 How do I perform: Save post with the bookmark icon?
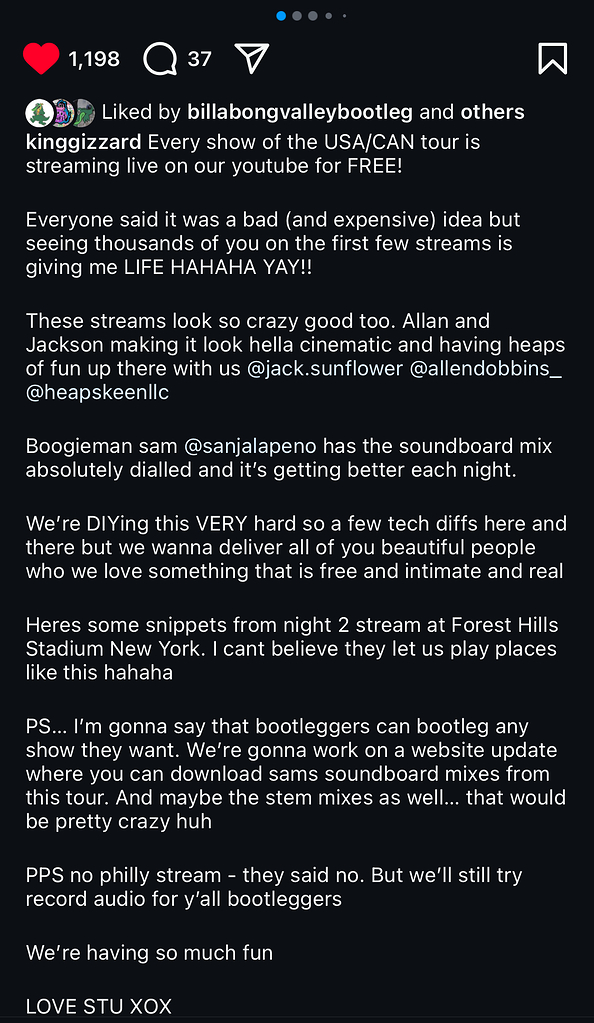coord(552,59)
